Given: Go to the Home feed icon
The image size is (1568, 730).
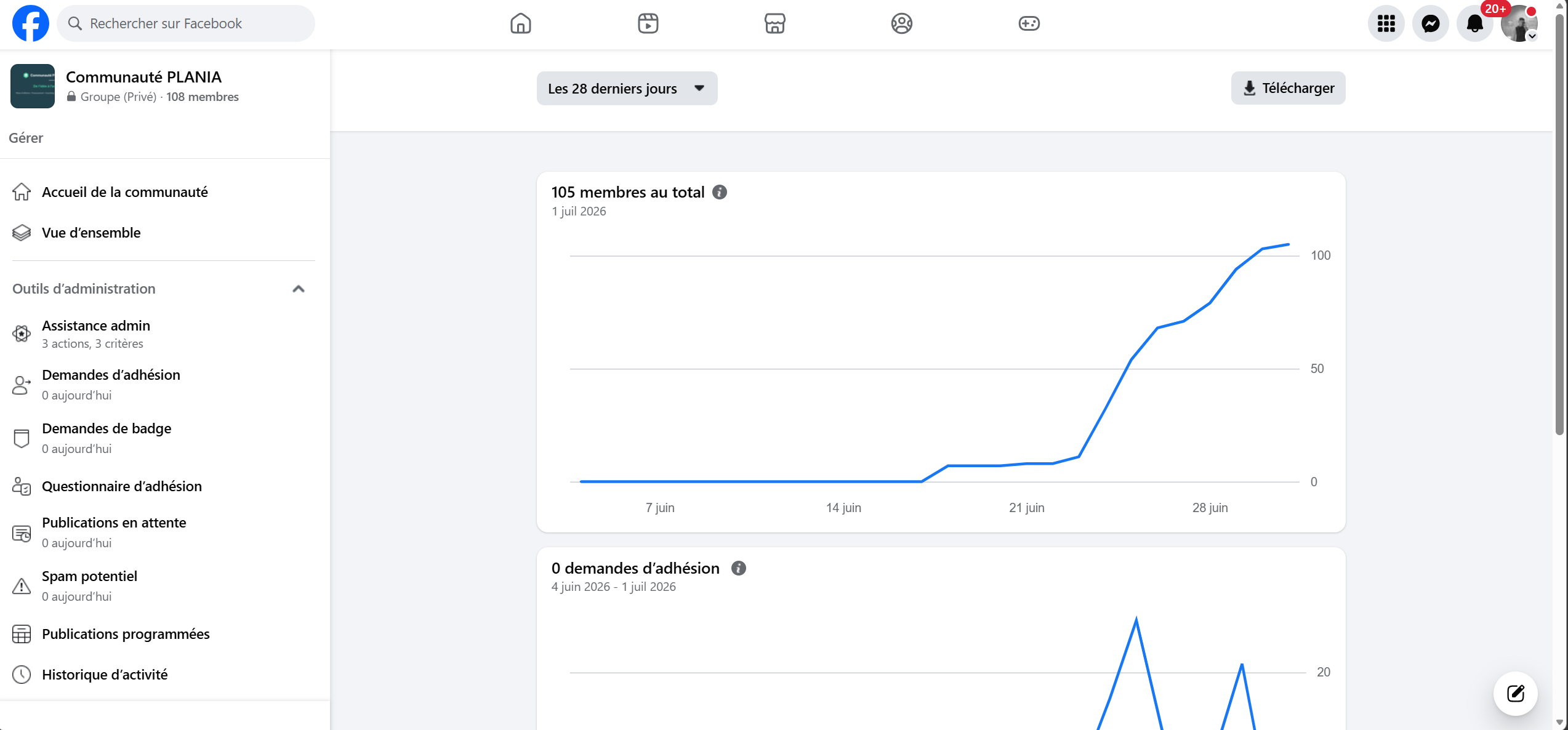Looking at the screenshot, I should [520, 23].
